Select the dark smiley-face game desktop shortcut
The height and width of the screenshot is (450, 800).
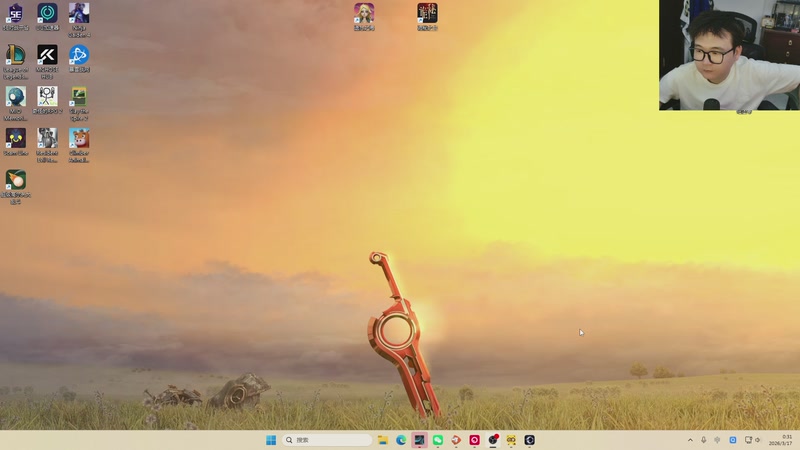16,142
